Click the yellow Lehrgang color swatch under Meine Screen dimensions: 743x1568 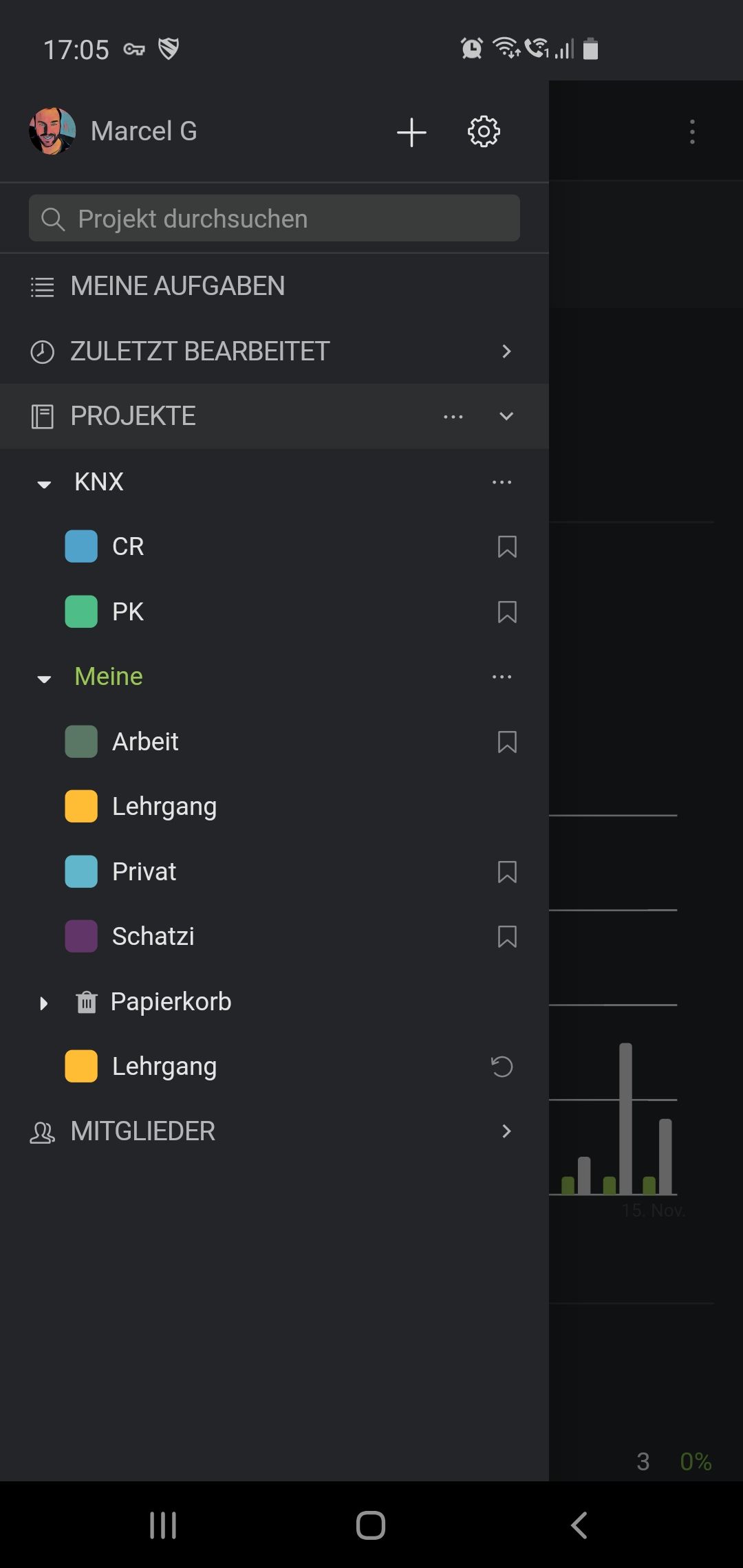pos(81,807)
